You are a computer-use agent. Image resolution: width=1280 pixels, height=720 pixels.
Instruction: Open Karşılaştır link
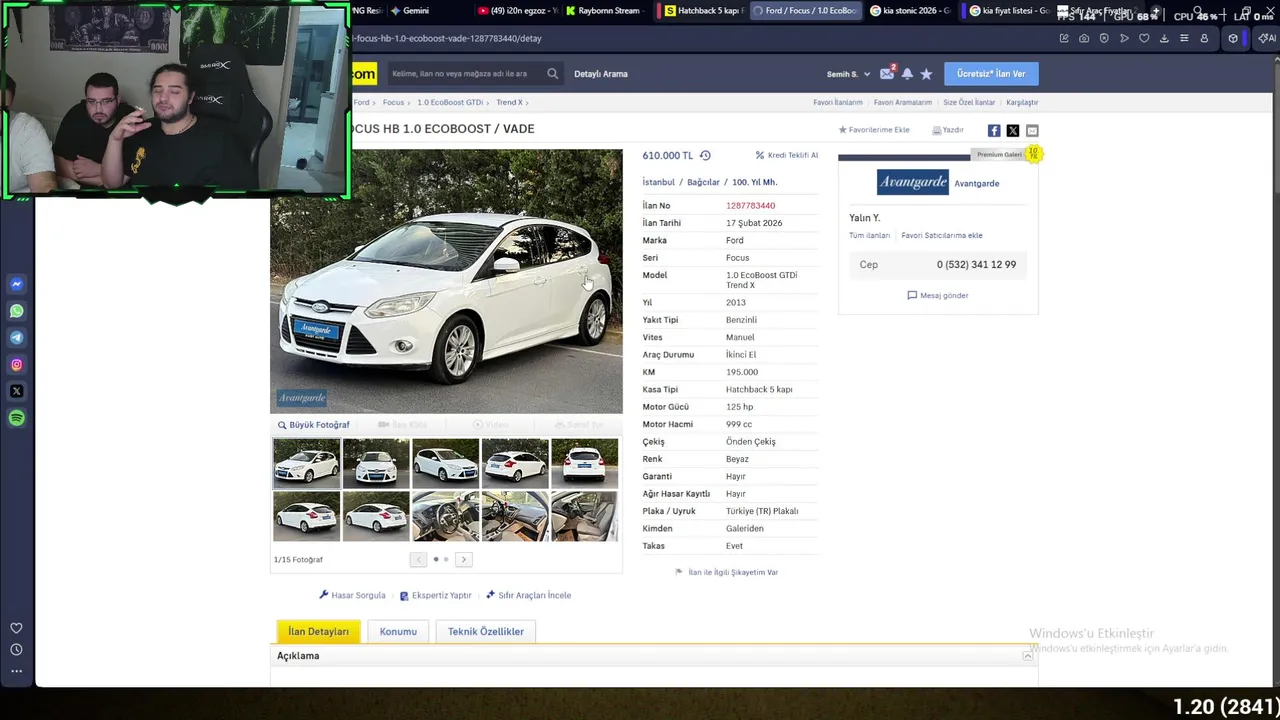(x=1022, y=102)
